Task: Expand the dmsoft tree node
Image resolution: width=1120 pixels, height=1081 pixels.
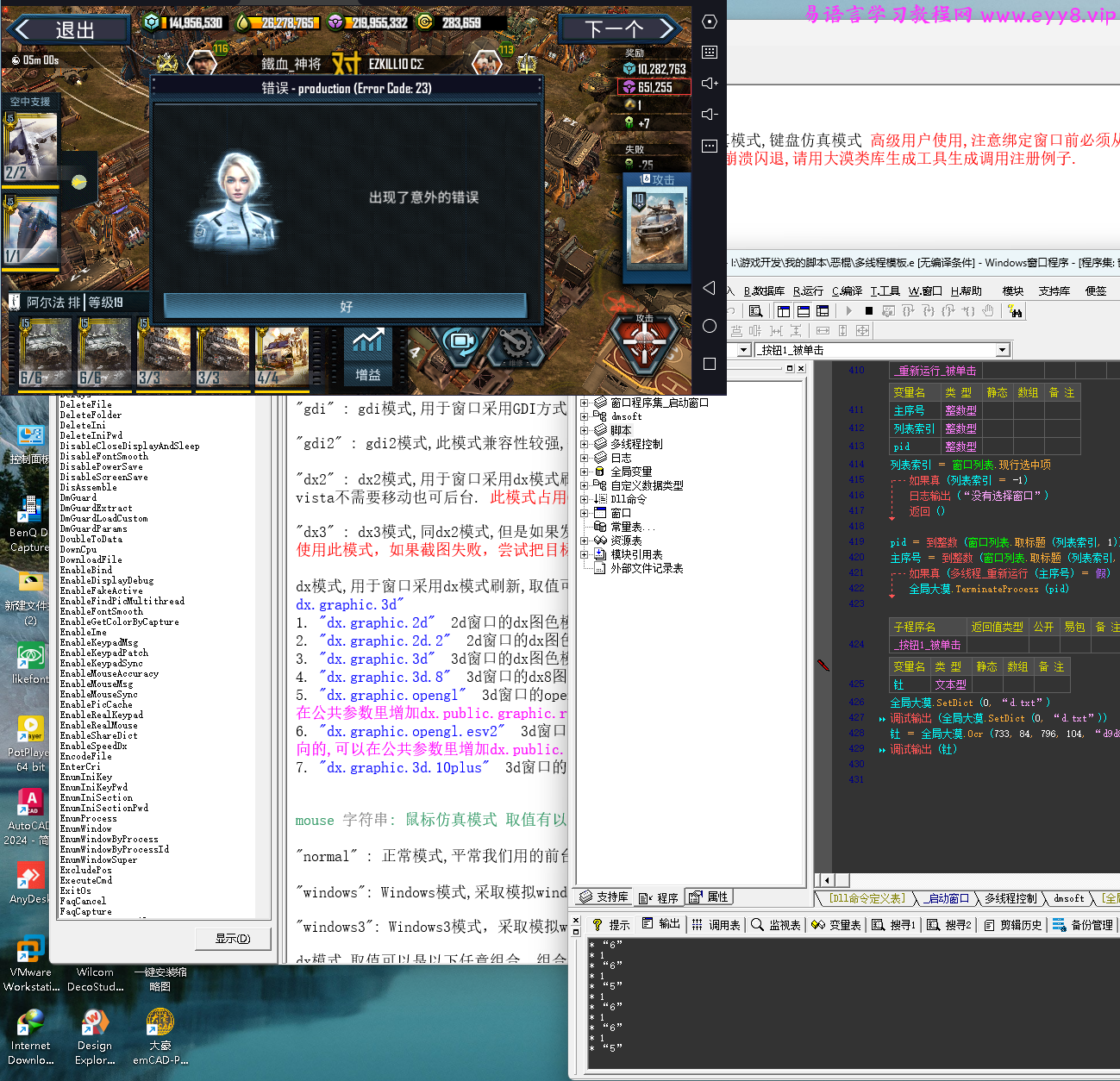Action: (584, 416)
